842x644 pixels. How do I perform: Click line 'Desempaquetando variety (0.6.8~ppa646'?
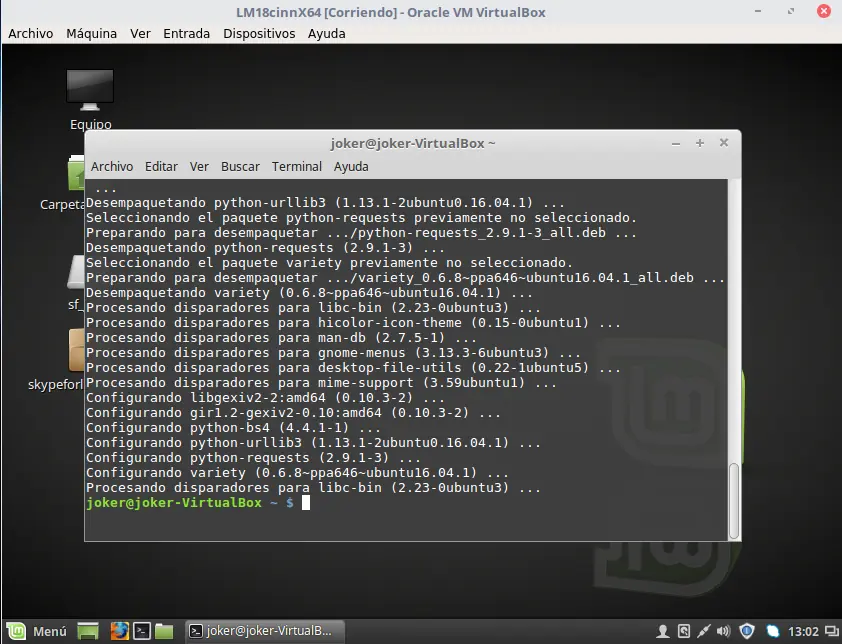click(x=309, y=293)
